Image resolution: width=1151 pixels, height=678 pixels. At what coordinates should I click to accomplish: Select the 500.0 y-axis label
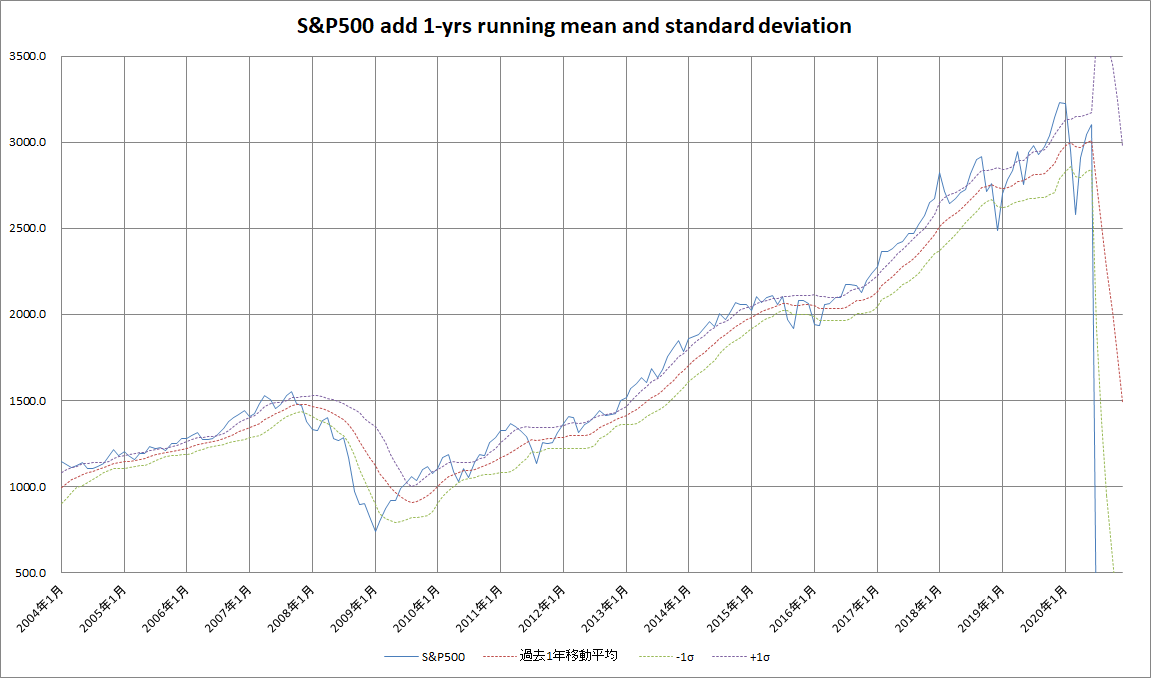coord(32,573)
